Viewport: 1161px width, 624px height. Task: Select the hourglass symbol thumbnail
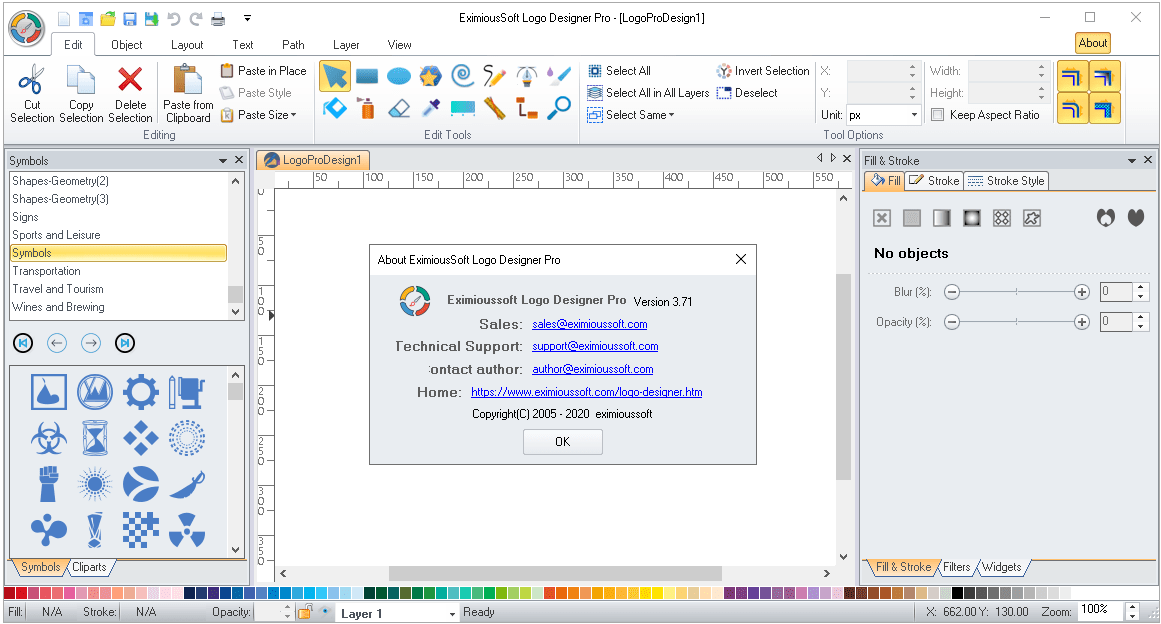[95, 437]
